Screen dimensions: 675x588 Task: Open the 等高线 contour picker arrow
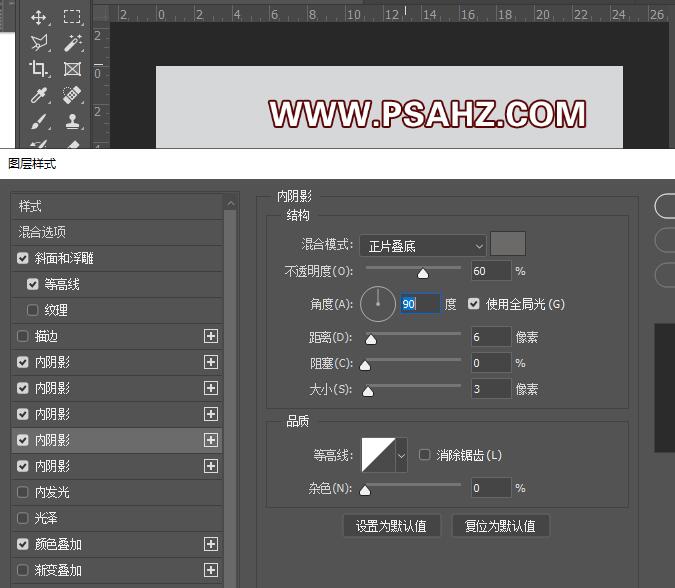[401, 455]
